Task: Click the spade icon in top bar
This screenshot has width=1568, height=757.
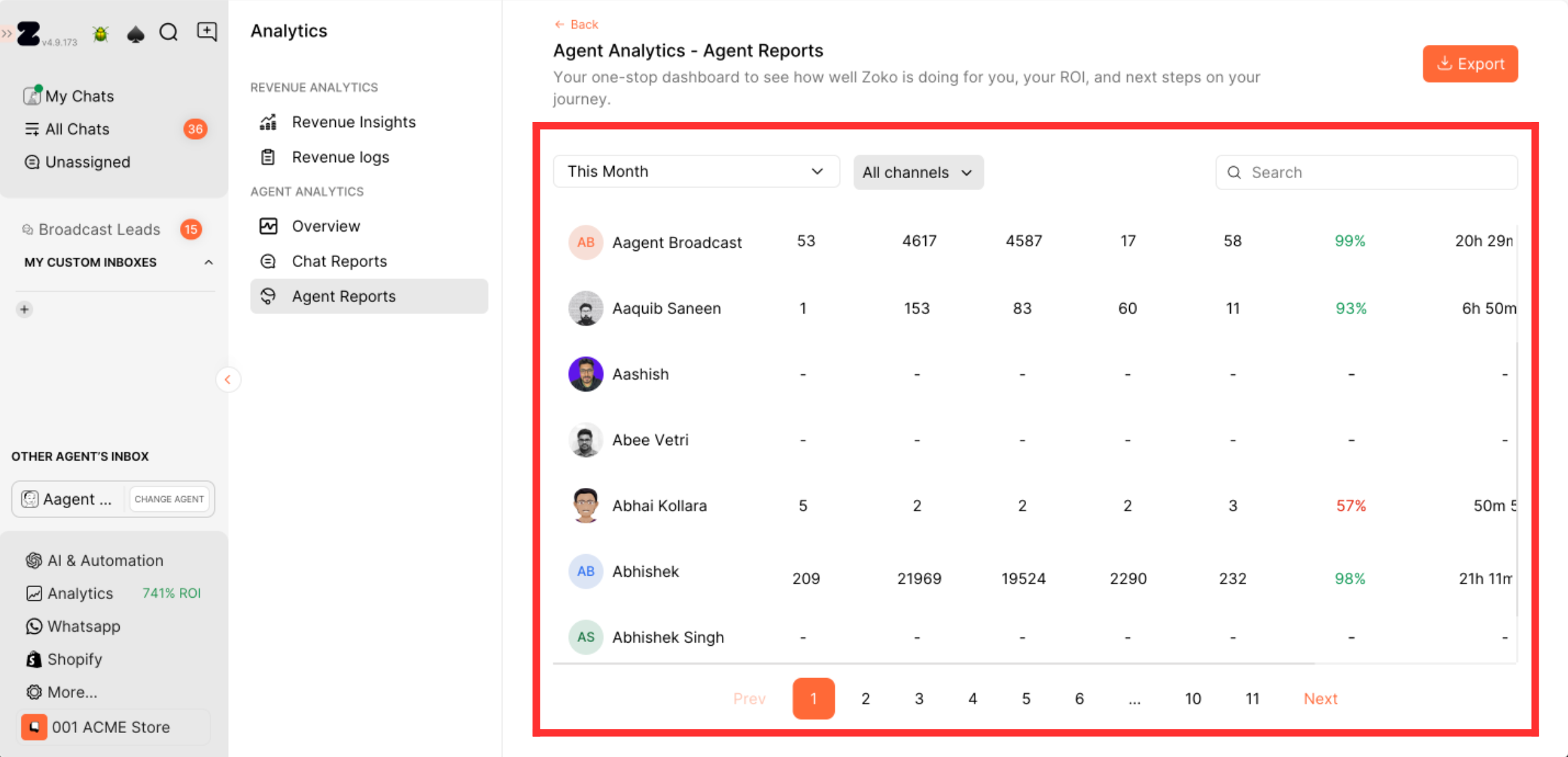Action: 136,33
